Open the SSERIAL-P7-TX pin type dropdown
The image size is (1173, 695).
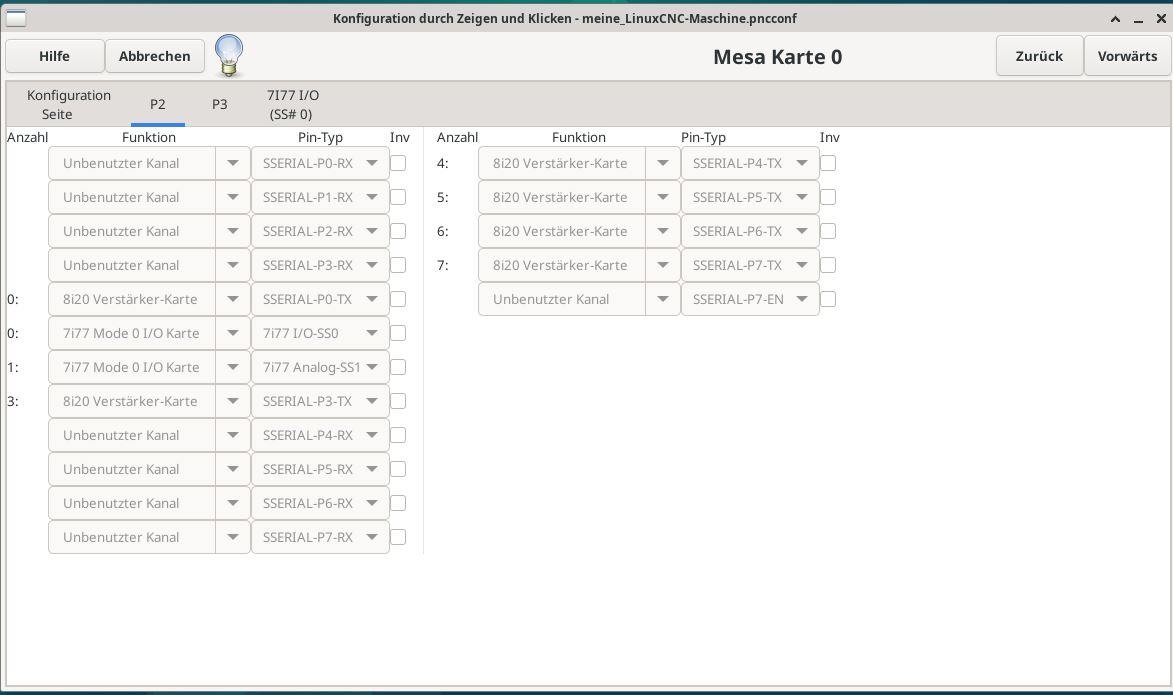click(x=750, y=265)
